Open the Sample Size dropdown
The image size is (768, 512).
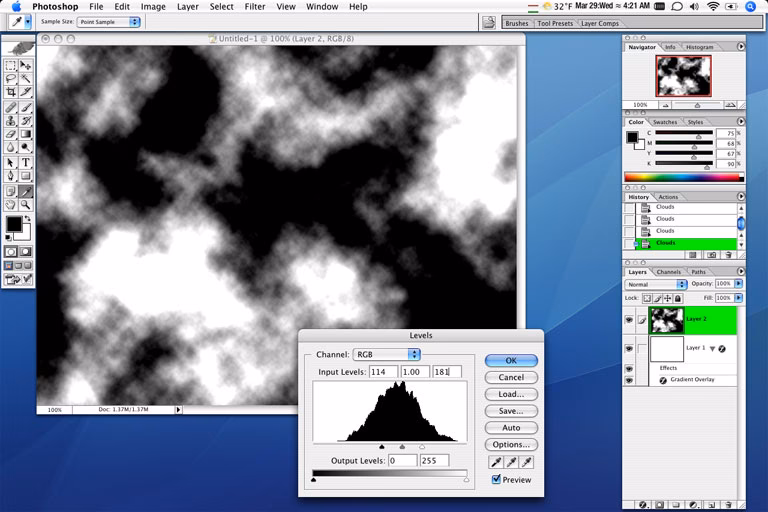pos(108,21)
